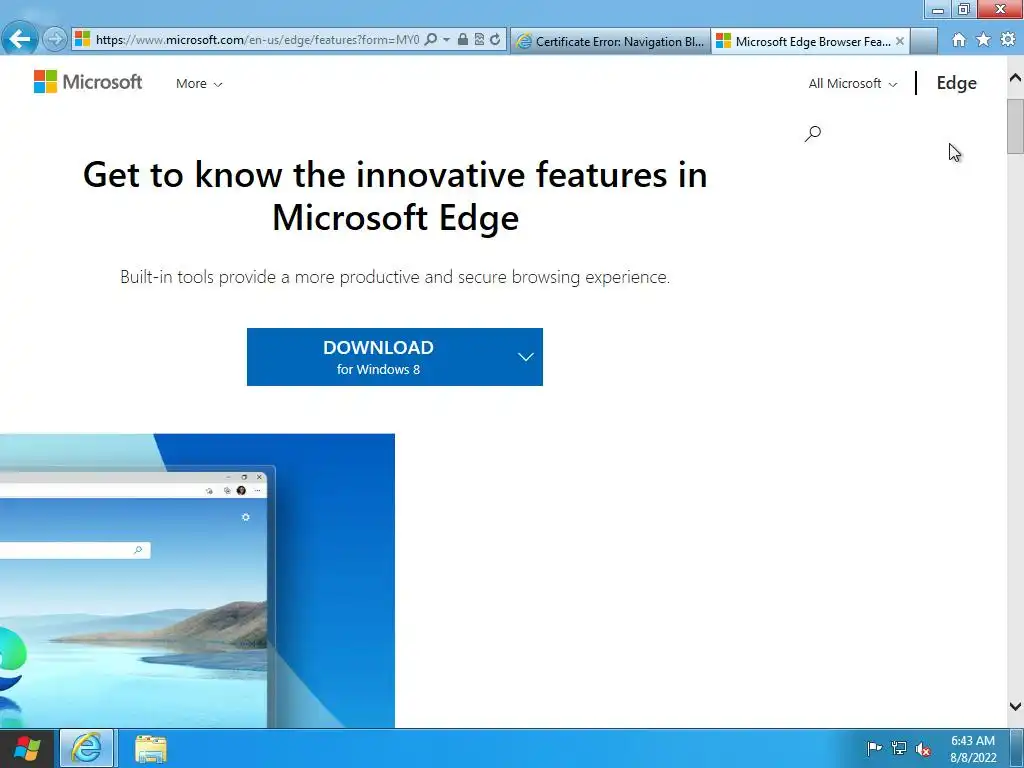Open a new blank tab

point(924,41)
